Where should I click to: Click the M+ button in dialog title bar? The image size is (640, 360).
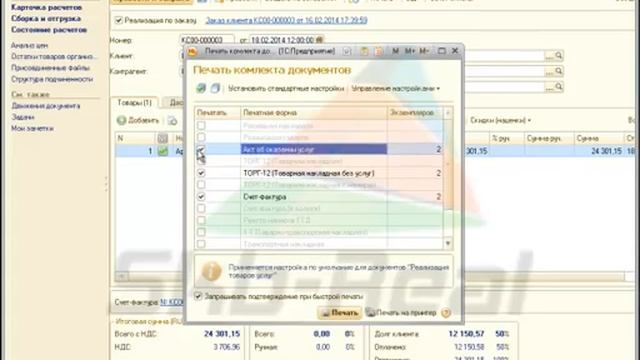coord(410,51)
